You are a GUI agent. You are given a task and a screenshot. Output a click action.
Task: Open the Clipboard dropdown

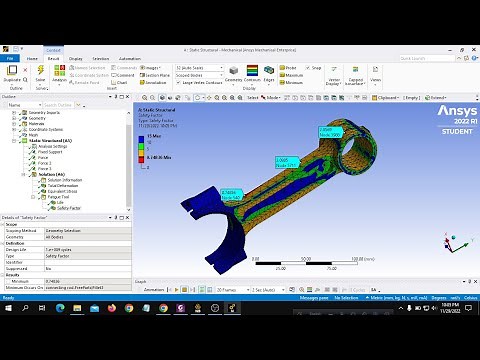tap(386, 98)
